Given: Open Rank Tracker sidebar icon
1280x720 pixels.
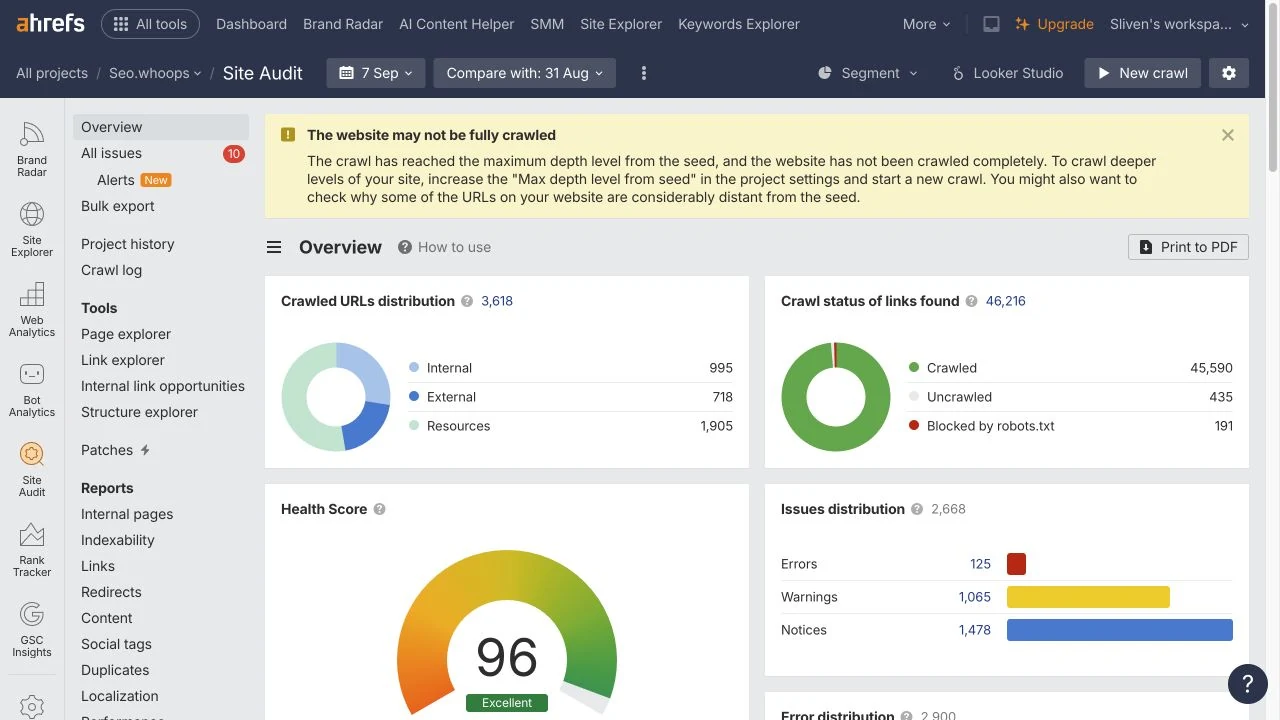Looking at the screenshot, I should (x=32, y=550).
